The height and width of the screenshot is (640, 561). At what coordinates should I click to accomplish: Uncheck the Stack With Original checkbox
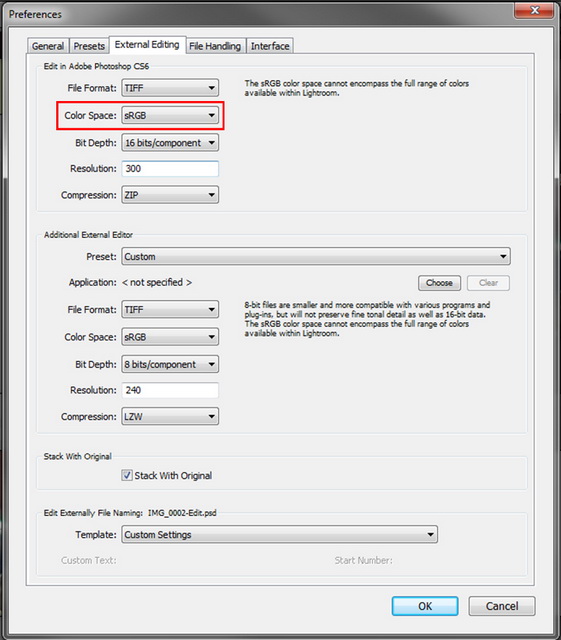click(127, 475)
